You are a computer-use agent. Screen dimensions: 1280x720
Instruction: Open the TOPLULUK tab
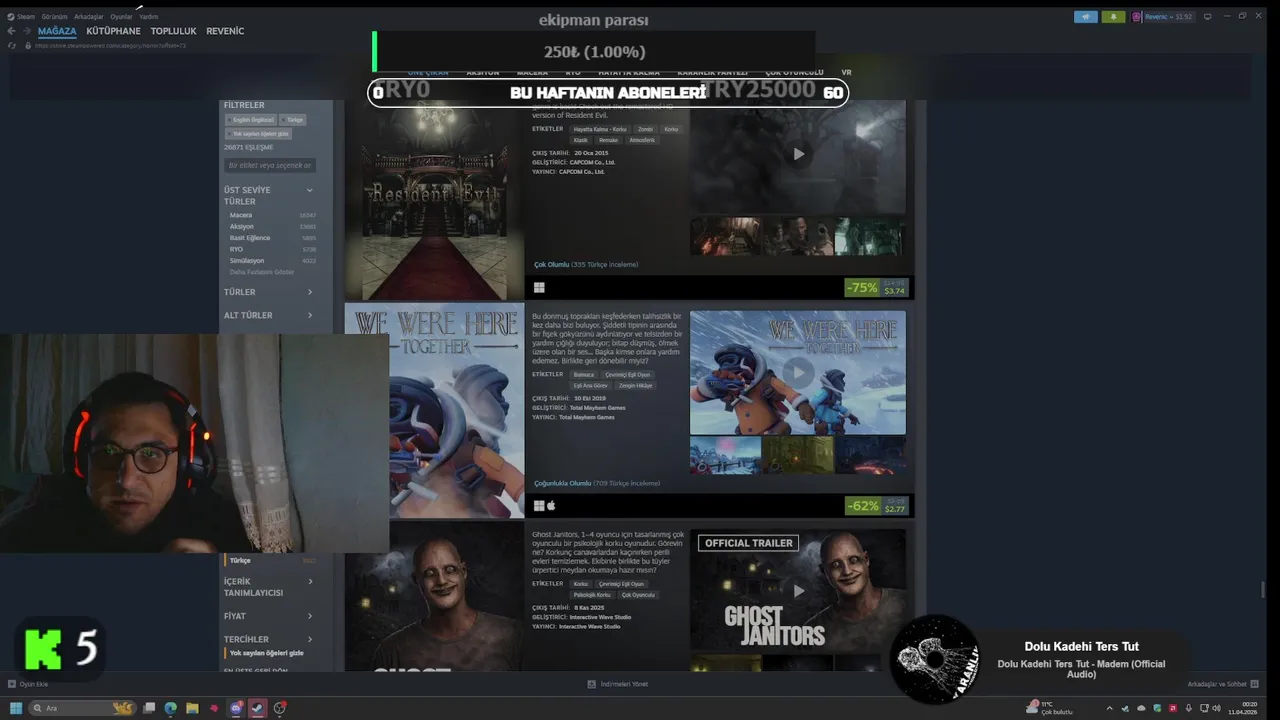pos(173,31)
